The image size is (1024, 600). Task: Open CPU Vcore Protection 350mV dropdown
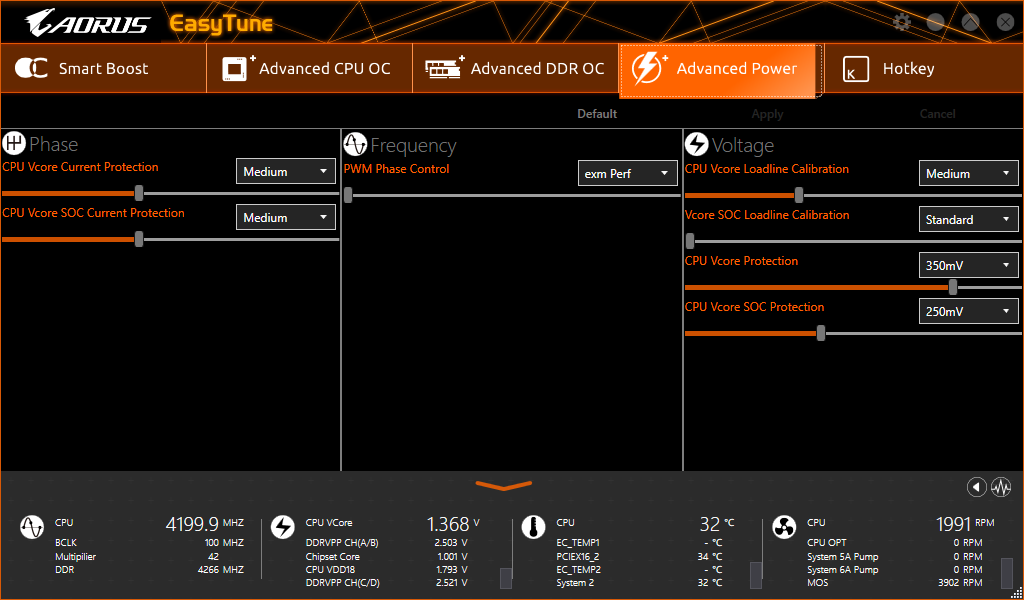coord(968,266)
